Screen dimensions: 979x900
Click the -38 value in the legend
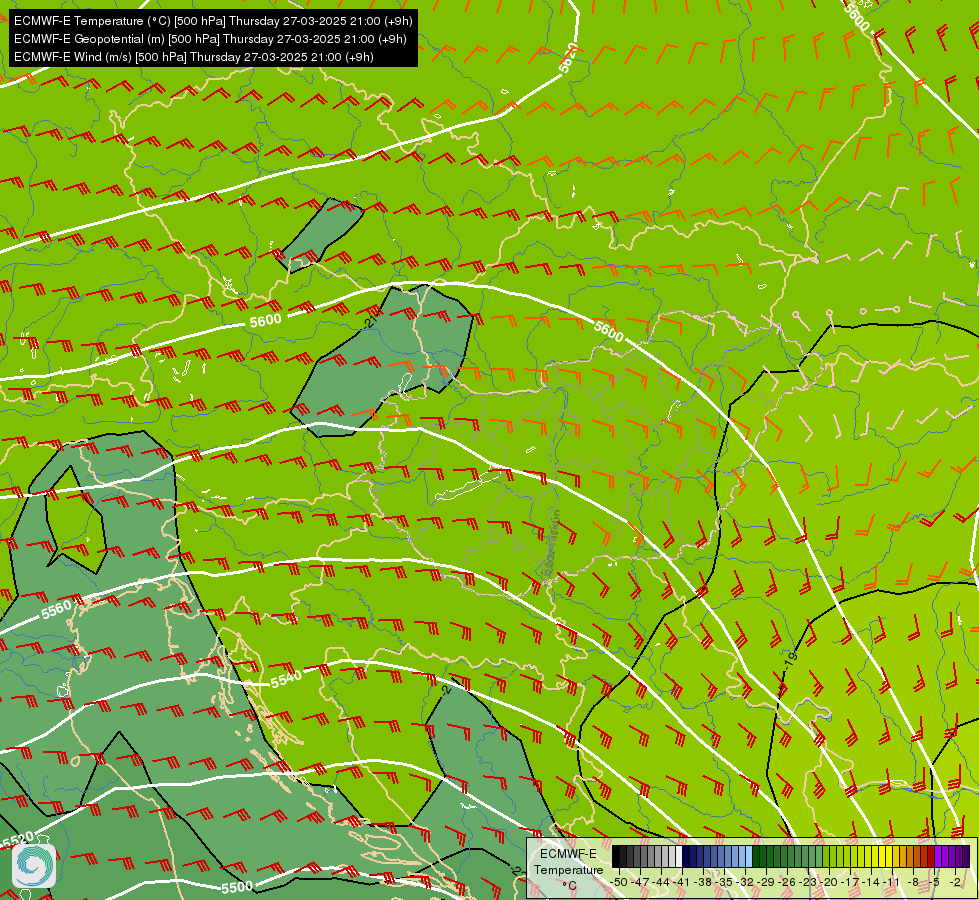(702, 883)
